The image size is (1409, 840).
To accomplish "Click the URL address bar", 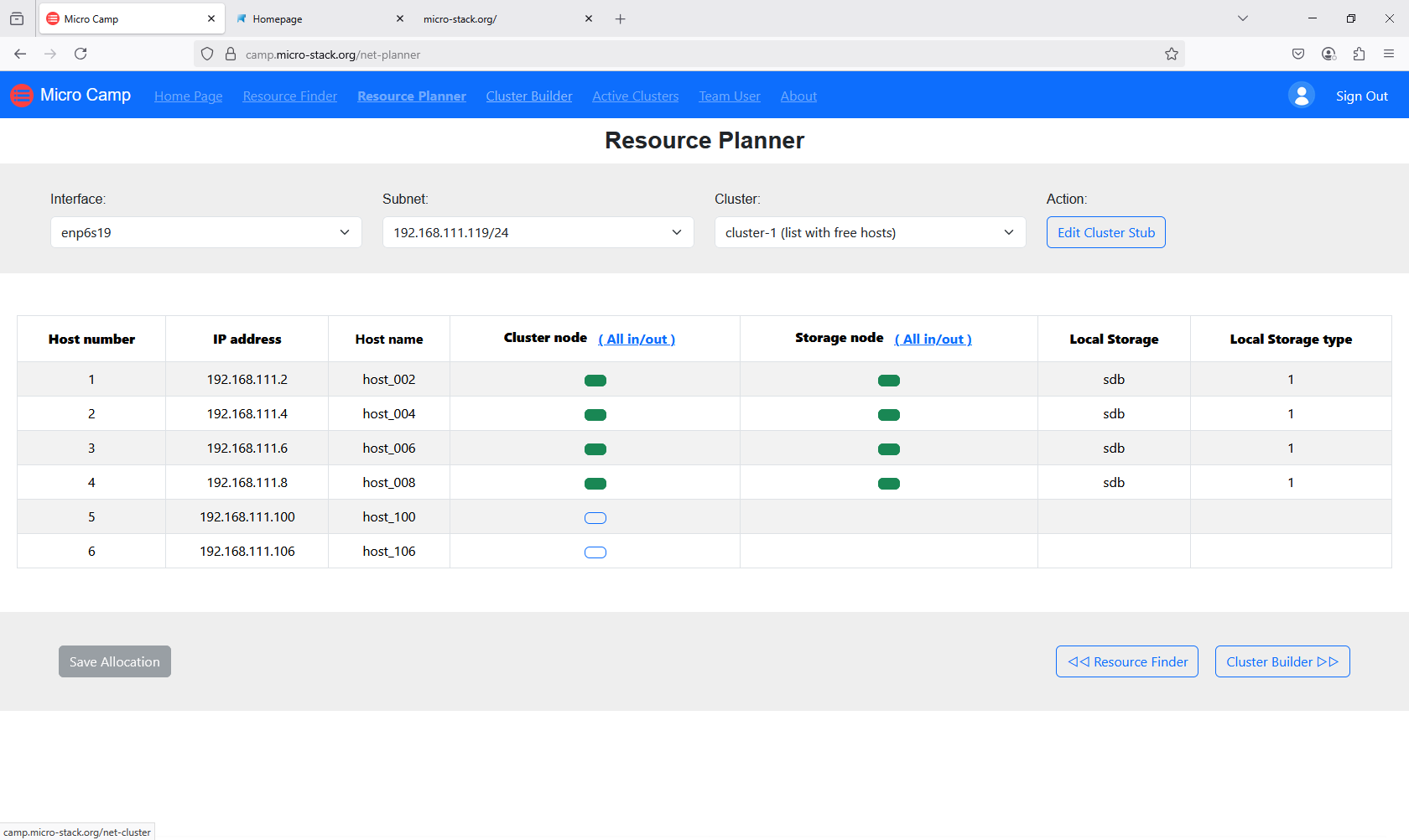I will click(688, 54).
